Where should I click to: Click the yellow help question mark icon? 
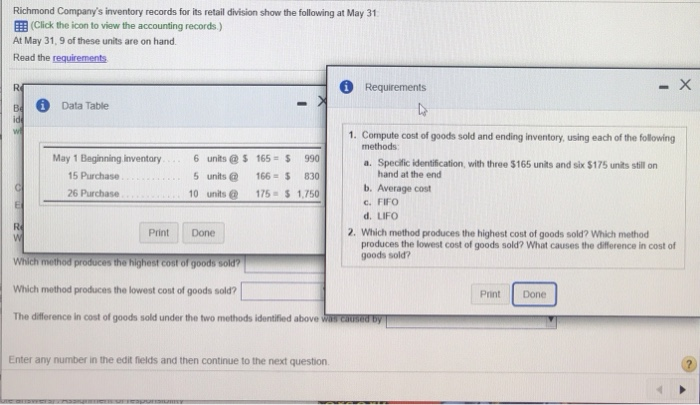(688, 364)
